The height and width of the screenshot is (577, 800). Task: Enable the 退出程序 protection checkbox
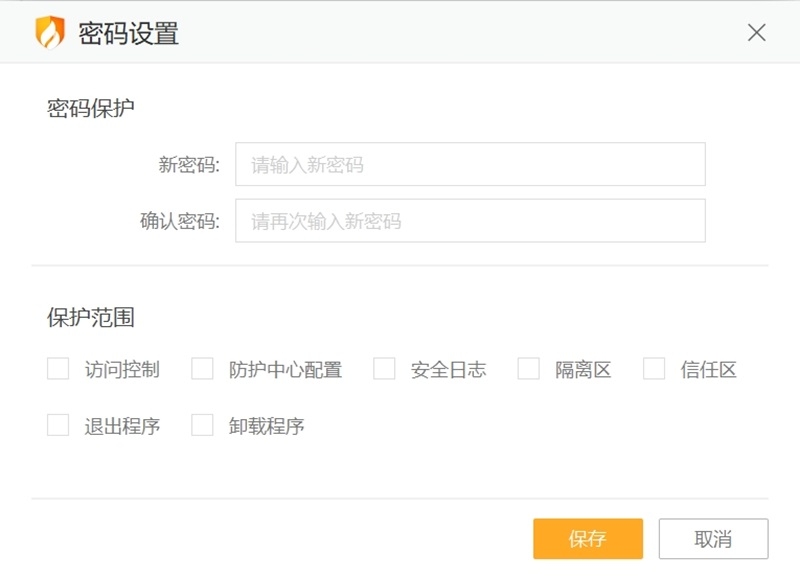coord(56,425)
